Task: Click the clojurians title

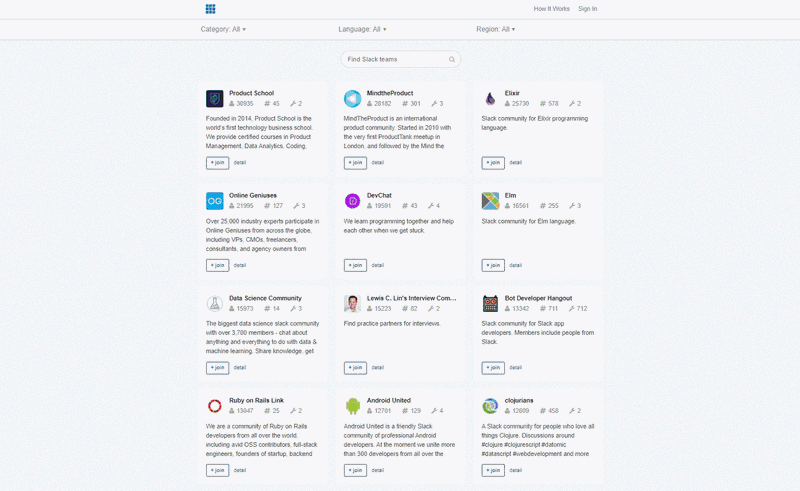Action: point(519,401)
